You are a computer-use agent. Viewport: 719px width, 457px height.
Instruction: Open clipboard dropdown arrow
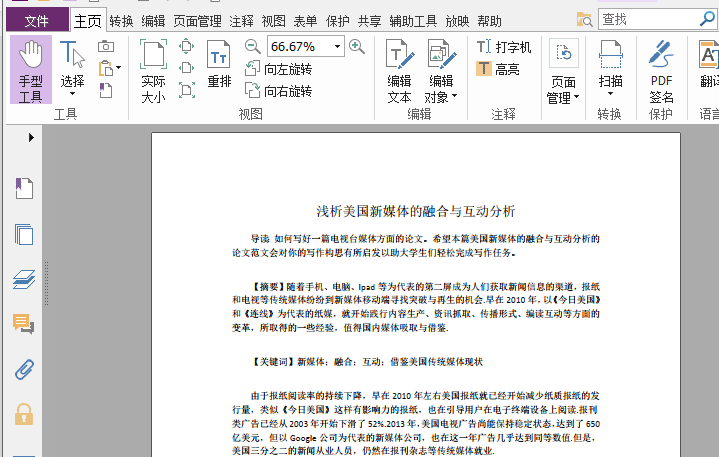[119, 68]
